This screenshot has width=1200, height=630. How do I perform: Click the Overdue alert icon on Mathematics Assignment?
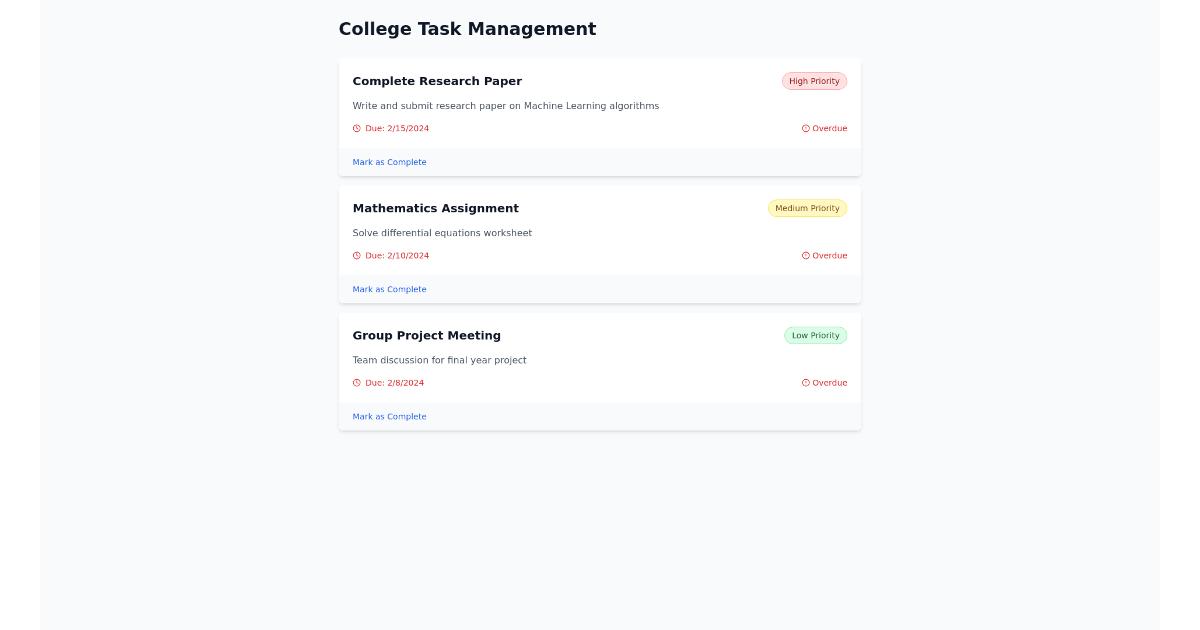[x=805, y=255]
